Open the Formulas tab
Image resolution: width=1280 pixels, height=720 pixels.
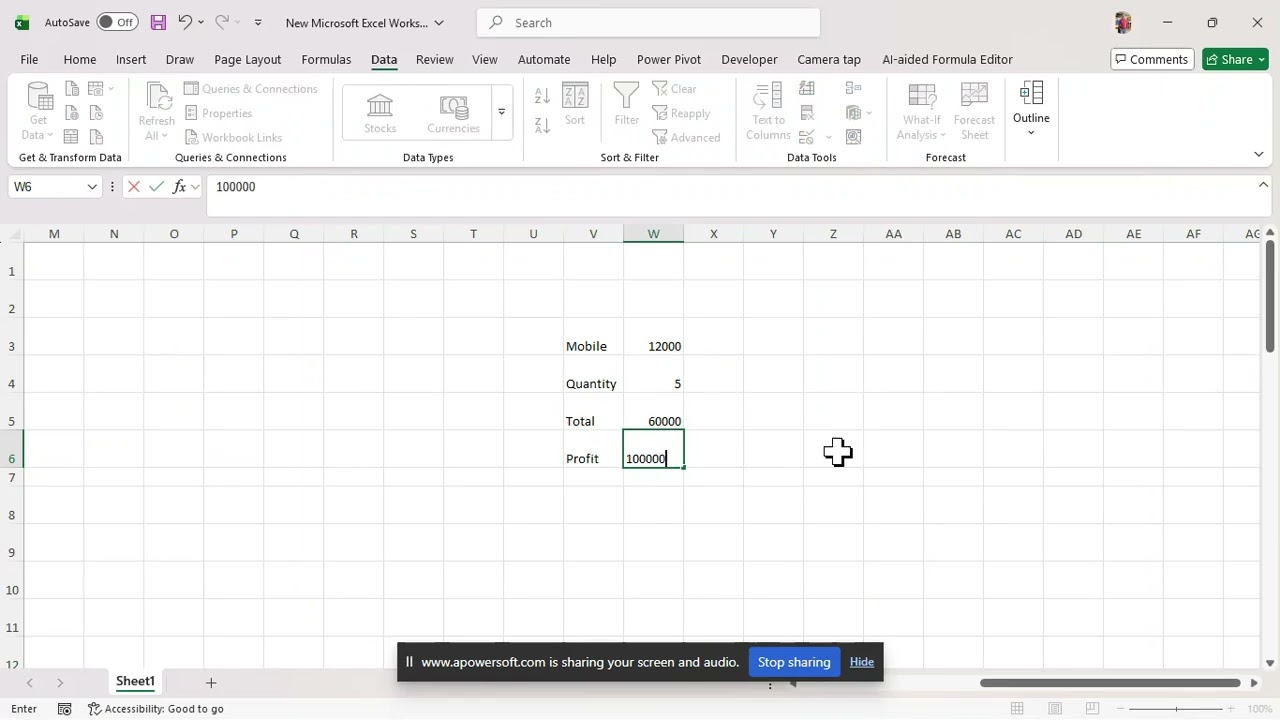click(326, 59)
